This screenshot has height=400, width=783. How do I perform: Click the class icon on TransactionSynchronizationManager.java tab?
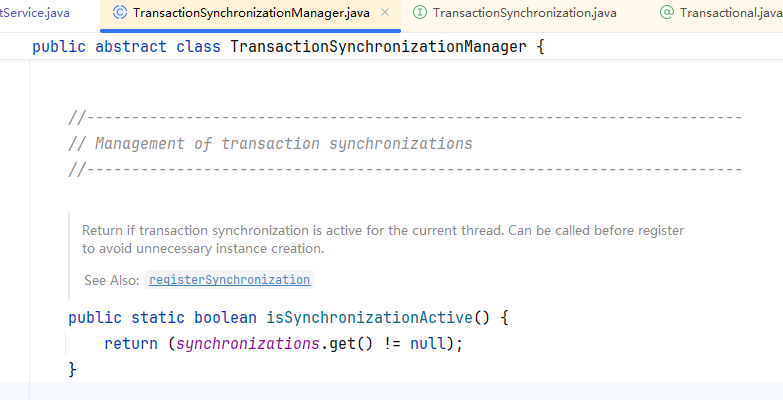[120, 12]
